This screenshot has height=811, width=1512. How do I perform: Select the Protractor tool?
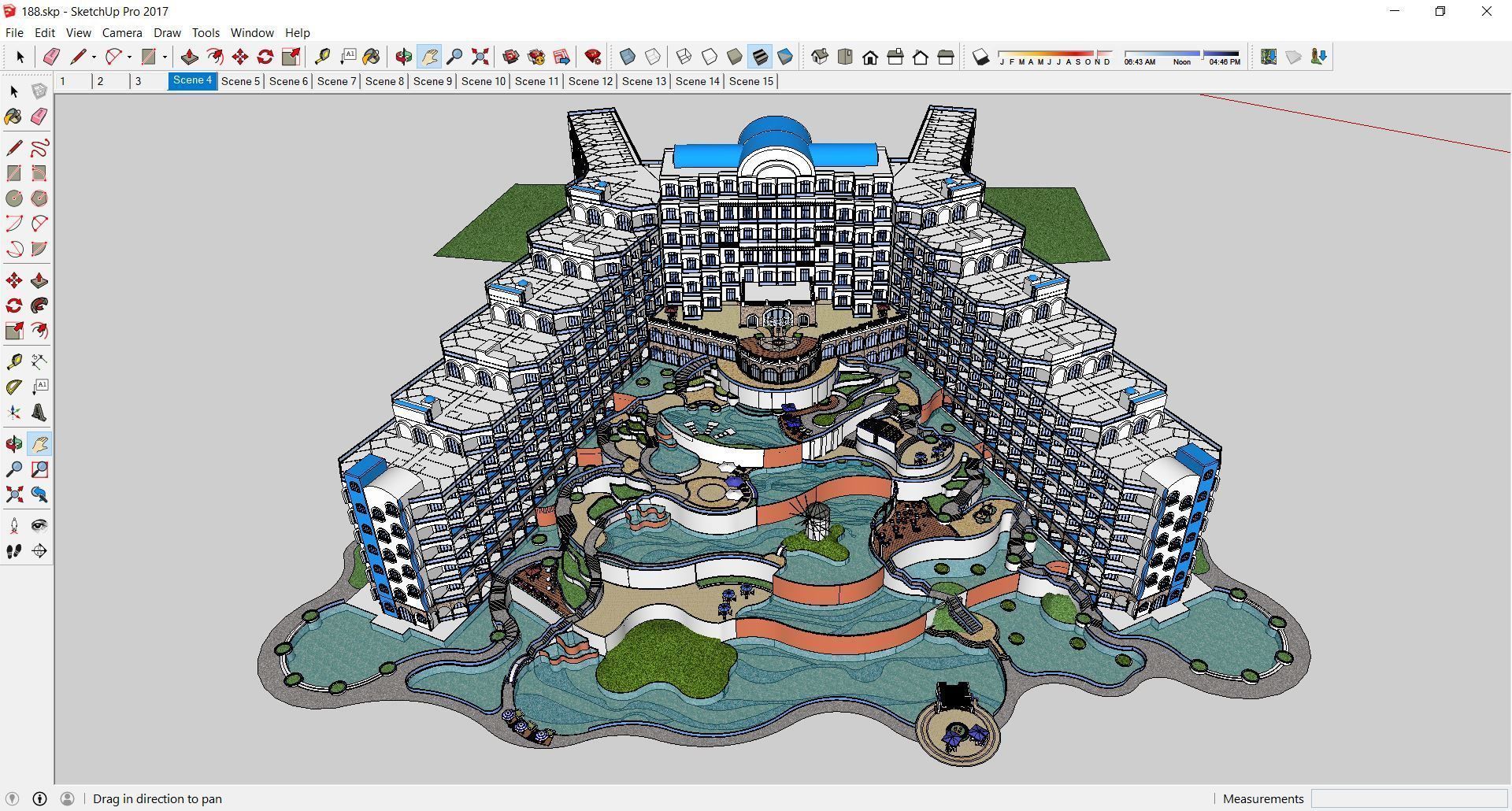[14, 387]
